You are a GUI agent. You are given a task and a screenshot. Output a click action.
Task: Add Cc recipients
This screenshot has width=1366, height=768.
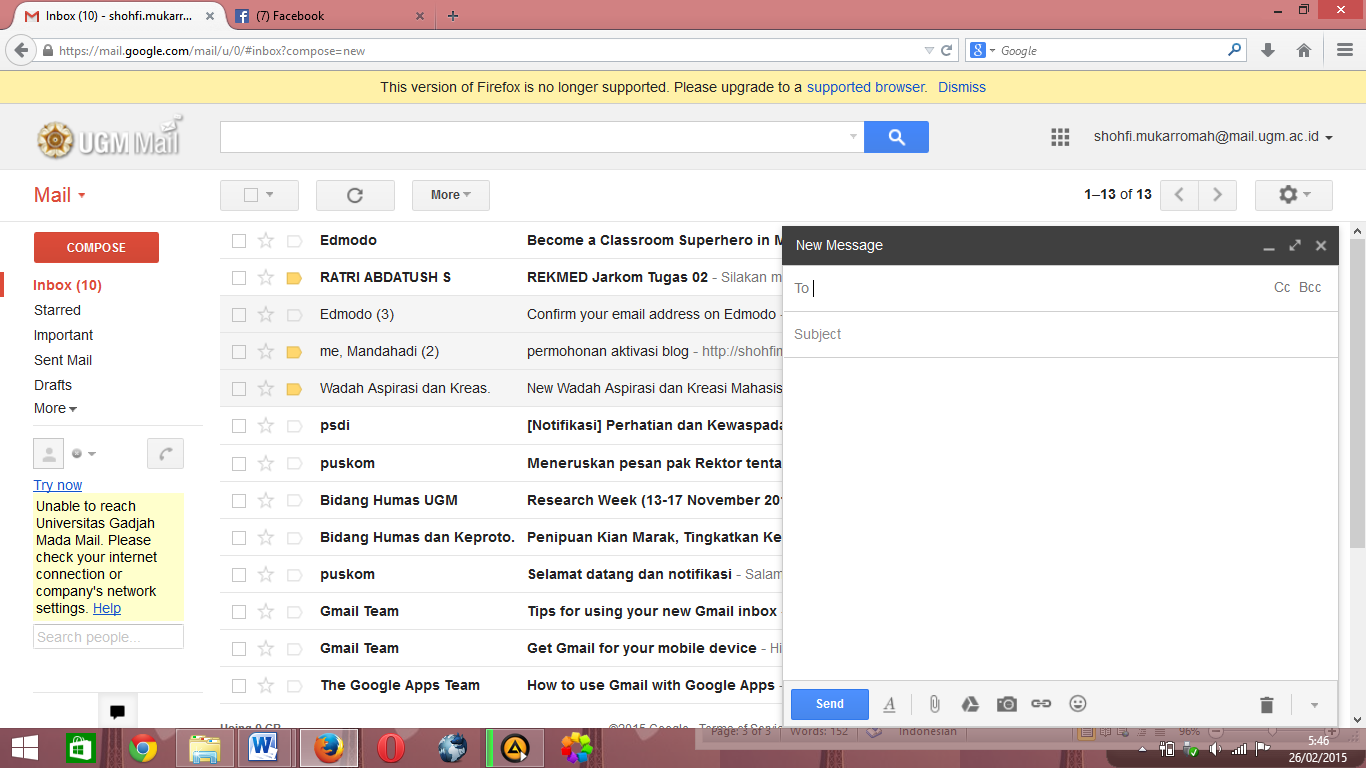(x=1282, y=287)
